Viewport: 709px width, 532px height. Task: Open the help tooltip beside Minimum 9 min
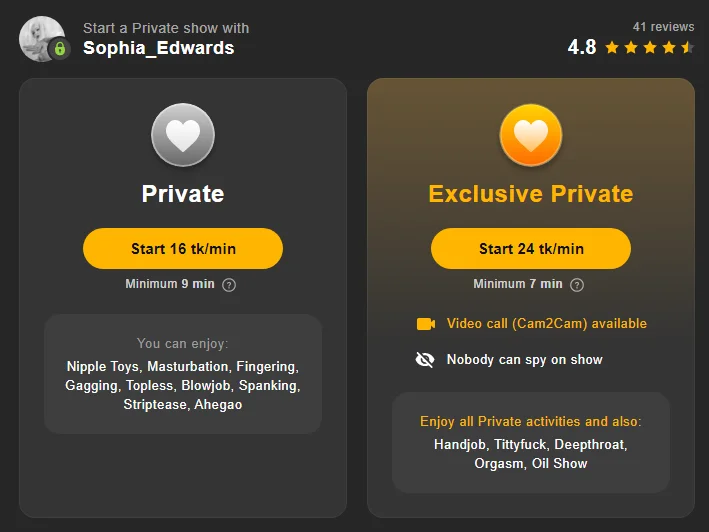coord(229,285)
